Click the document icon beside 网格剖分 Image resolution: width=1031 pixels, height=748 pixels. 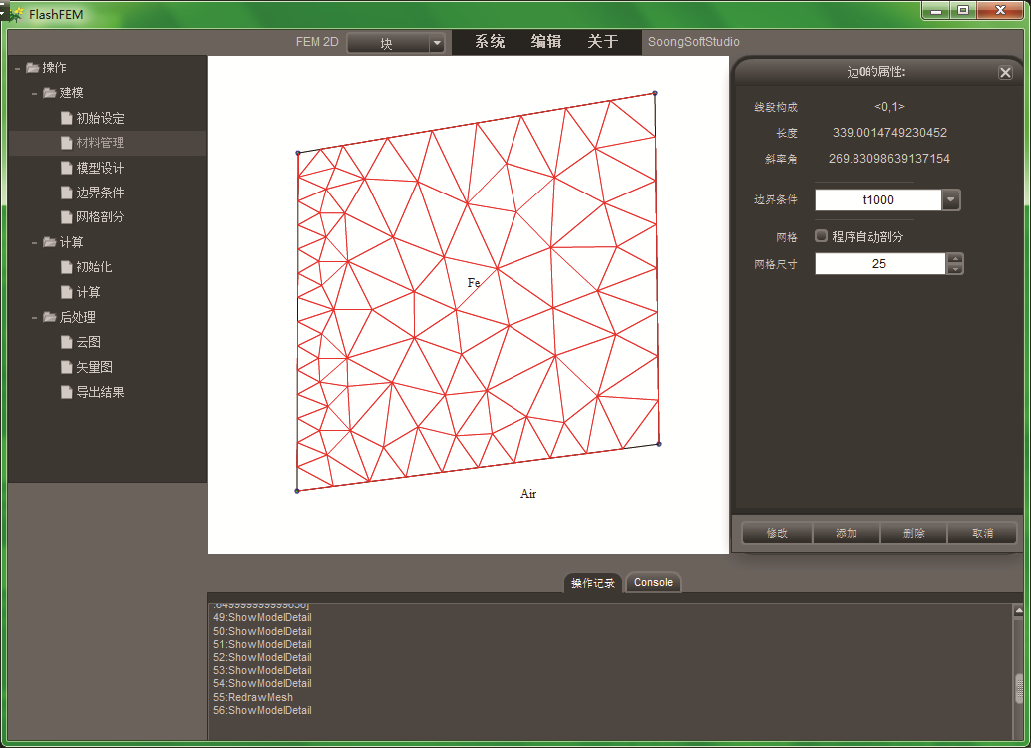(66, 216)
